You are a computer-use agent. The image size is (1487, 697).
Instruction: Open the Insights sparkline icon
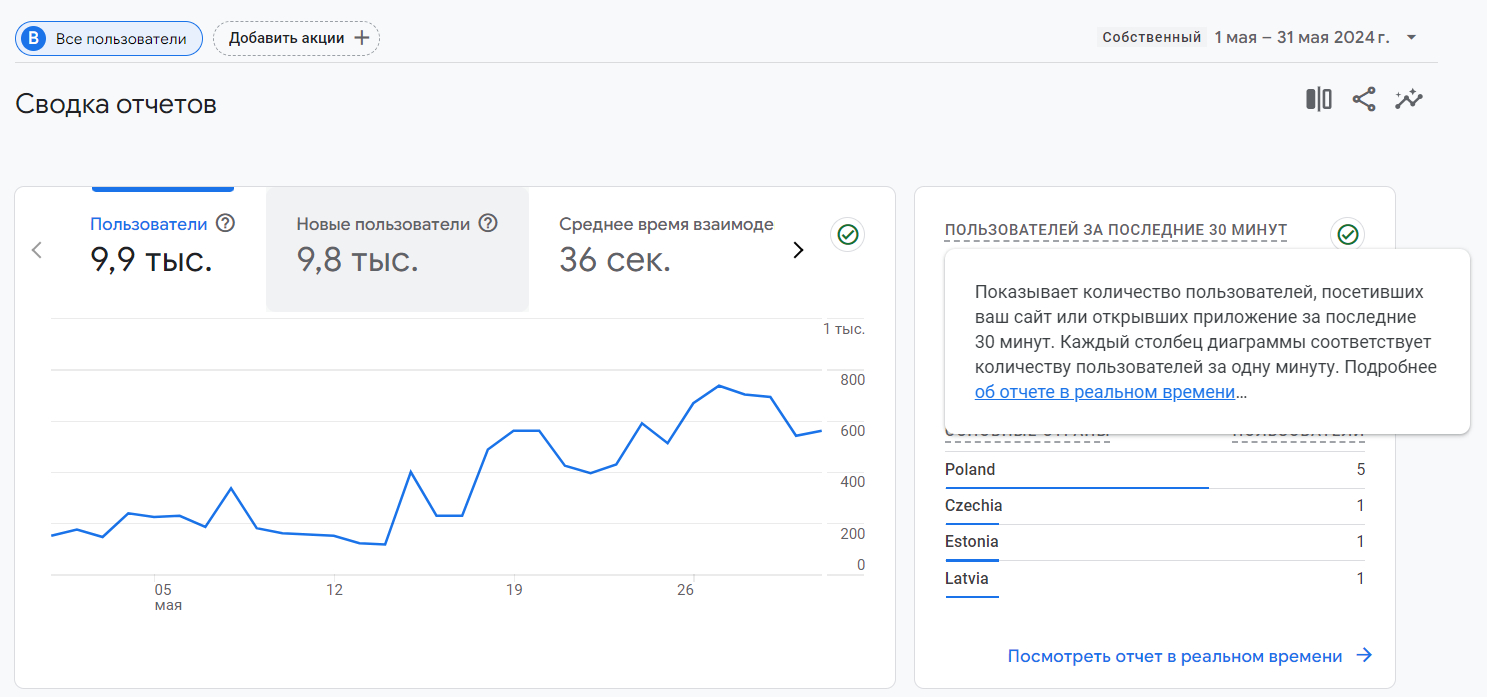coord(1409,99)
